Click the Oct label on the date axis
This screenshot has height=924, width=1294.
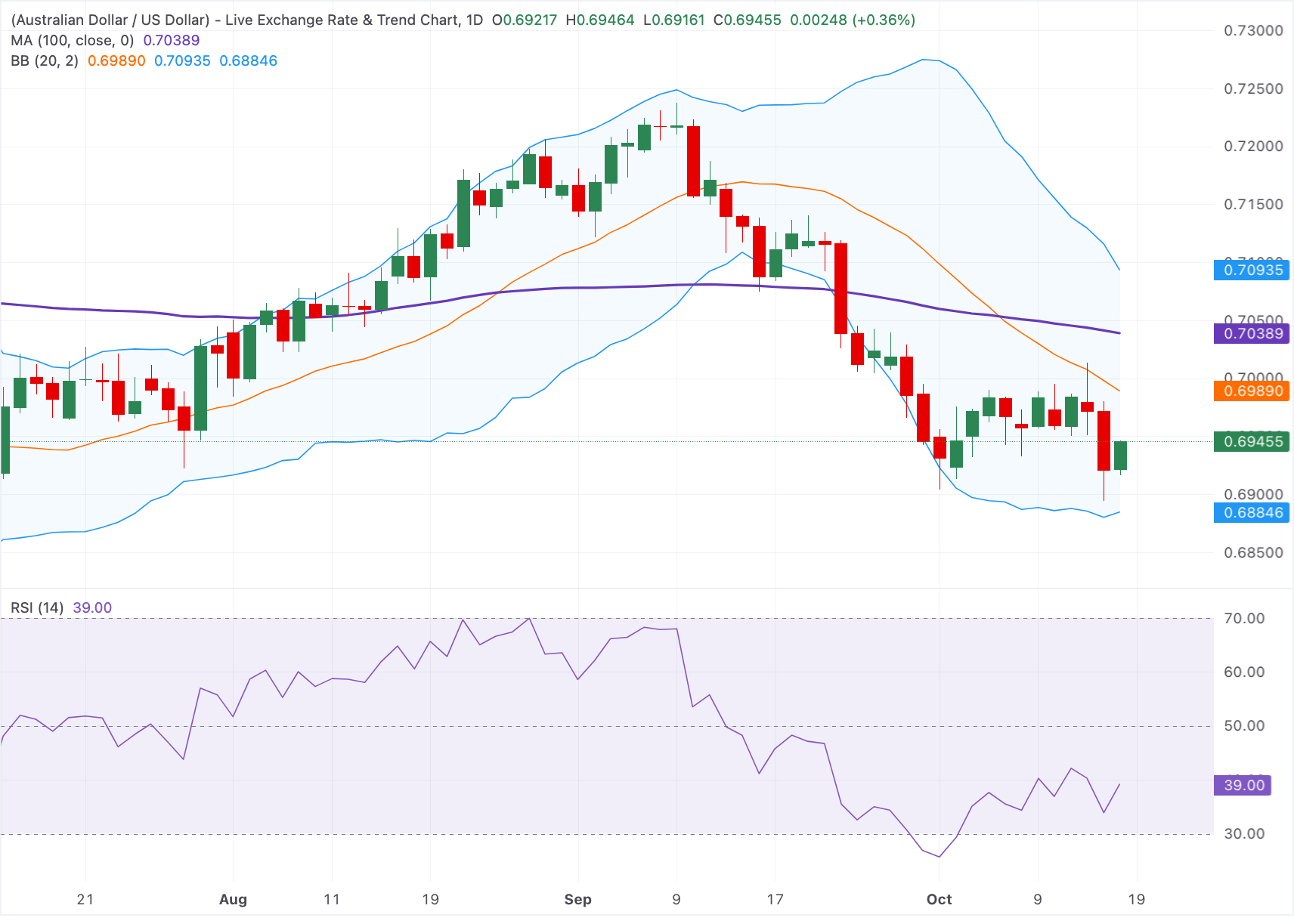pos(939,899)
